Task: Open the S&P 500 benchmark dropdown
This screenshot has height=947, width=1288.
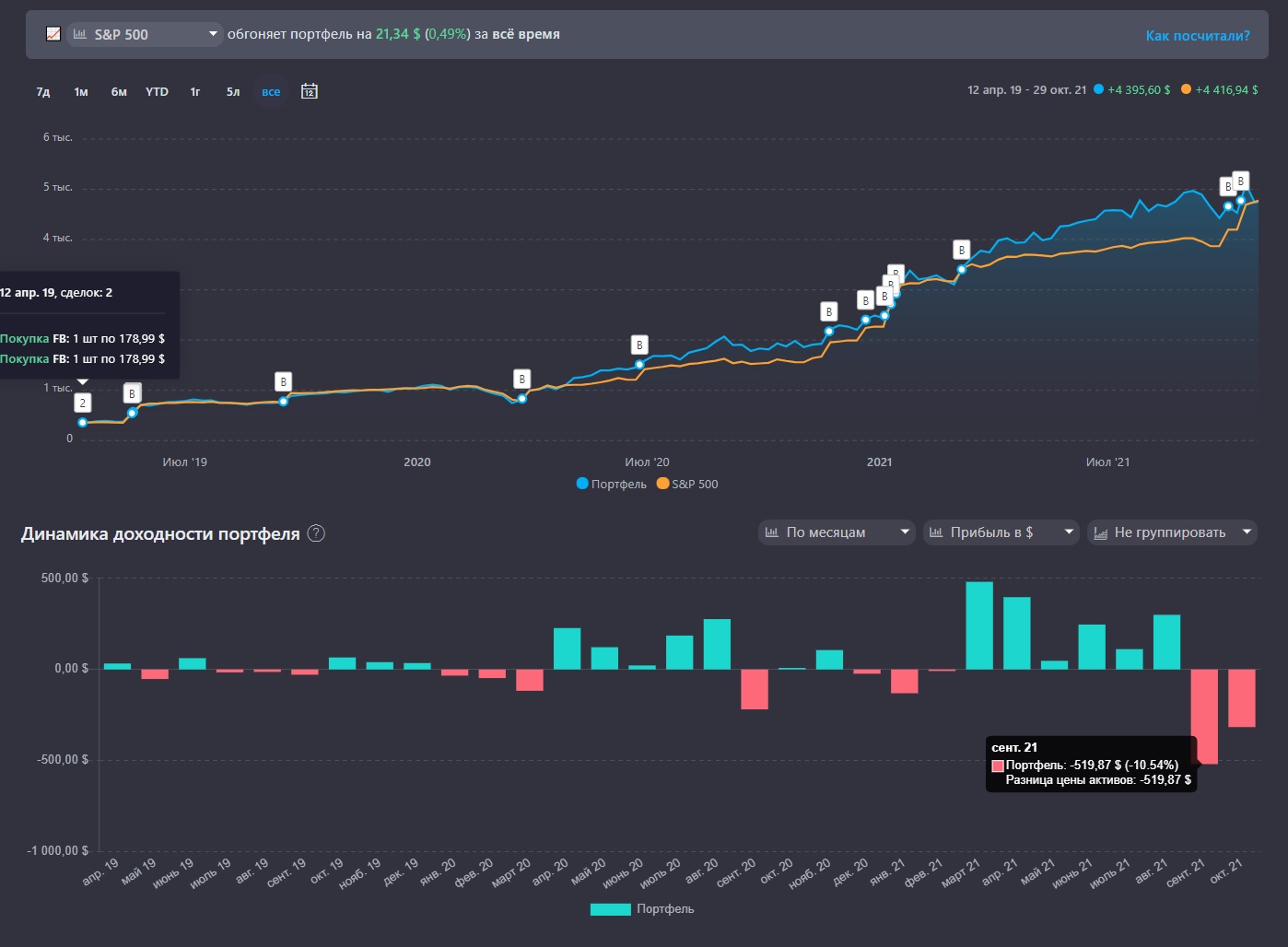Action: [145, 34]
